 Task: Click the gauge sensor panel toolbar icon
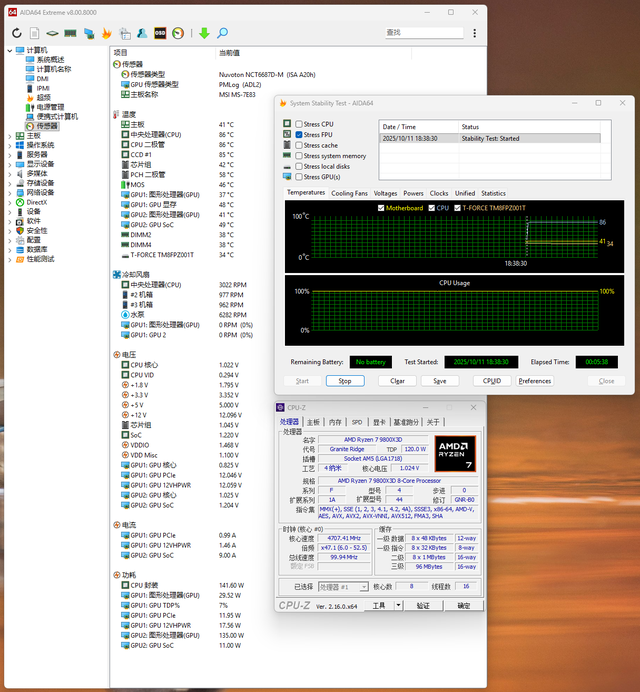pos(178,33)
